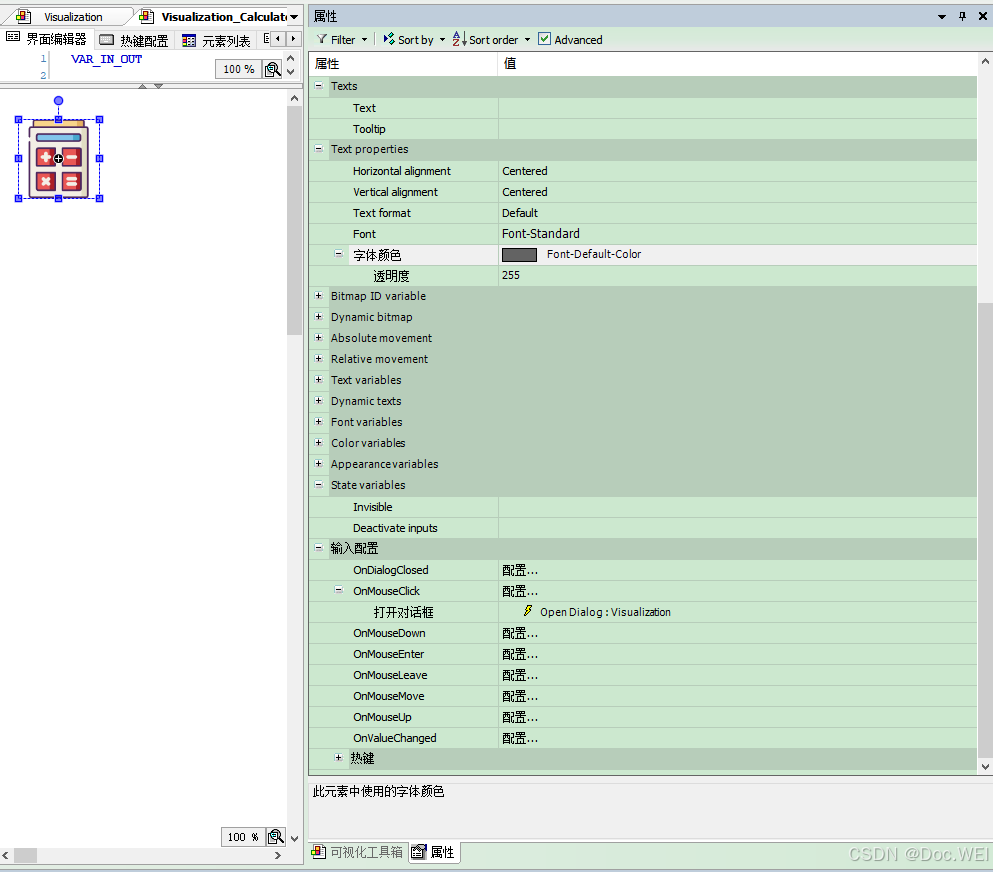Viewport: 993px width, 872px height.
Task: Click 配置... for OnMouseDown
Action: (x=520, y=633)
